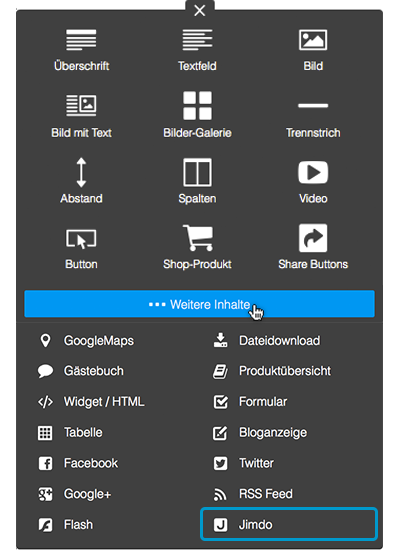Add a Trennstrich divider line
The width and height of the screenshot is (400, 550).
click(x=313, y=116)
